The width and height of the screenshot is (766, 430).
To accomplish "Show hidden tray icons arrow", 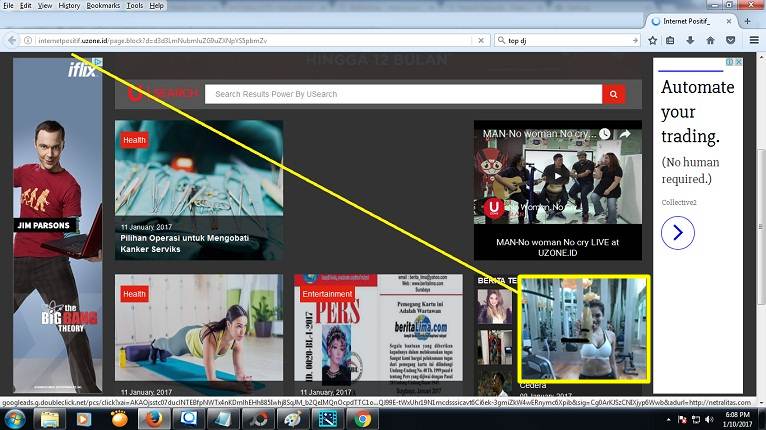I will coord(668,419).
